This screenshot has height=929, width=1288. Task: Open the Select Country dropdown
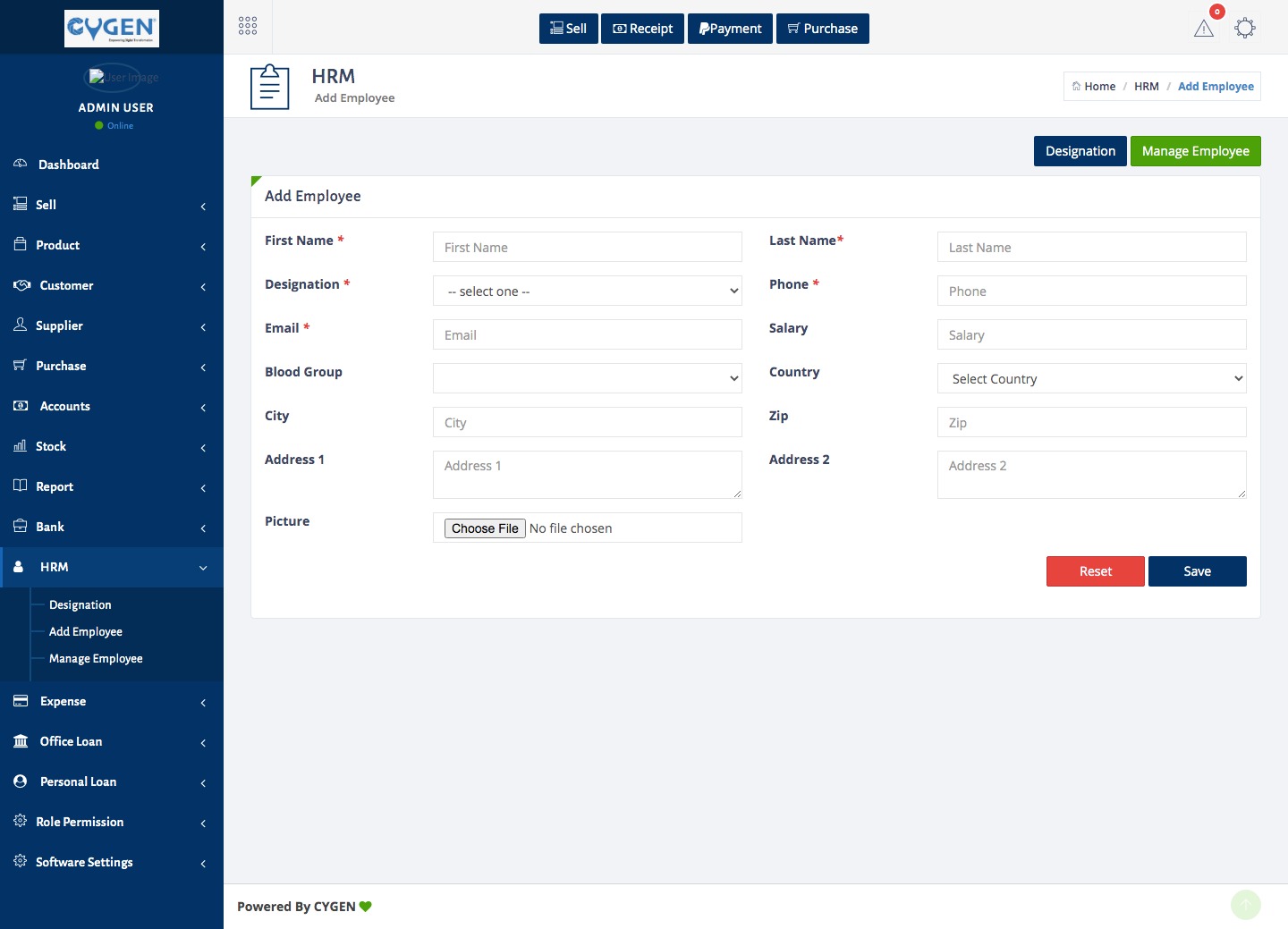(1092, 378)
